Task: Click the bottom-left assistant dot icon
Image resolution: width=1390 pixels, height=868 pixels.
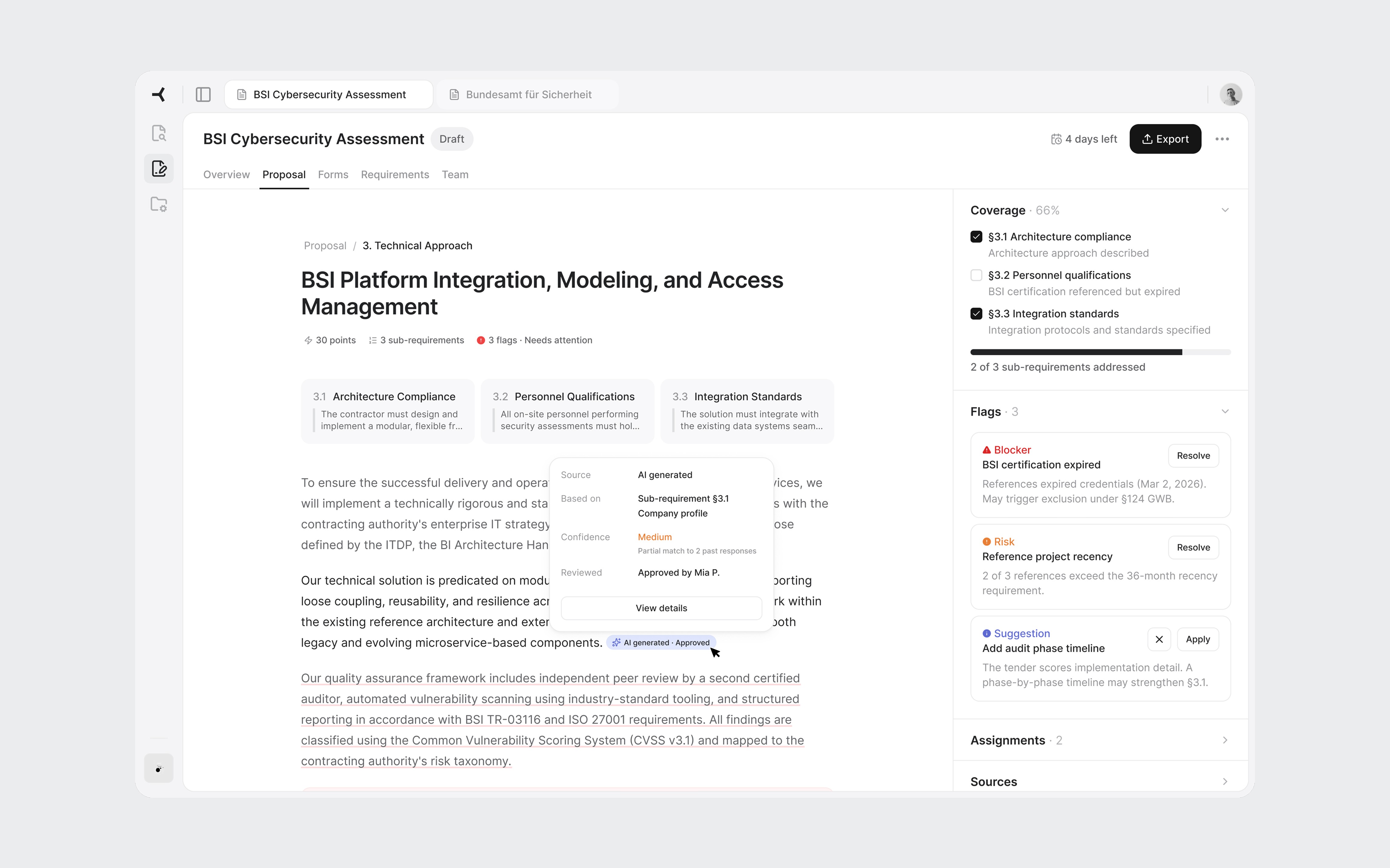Action: pyautogui.click(x=159, y=768)
